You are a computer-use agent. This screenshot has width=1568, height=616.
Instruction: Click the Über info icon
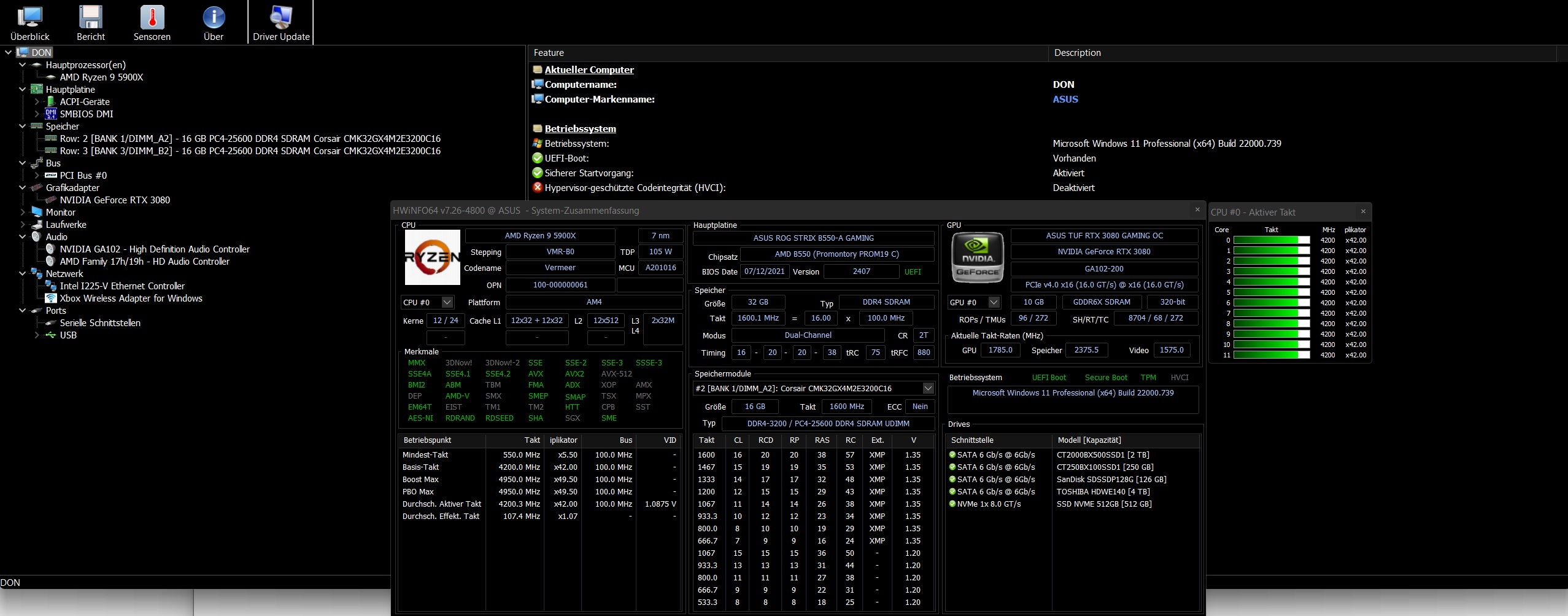[x=214, y=17]
